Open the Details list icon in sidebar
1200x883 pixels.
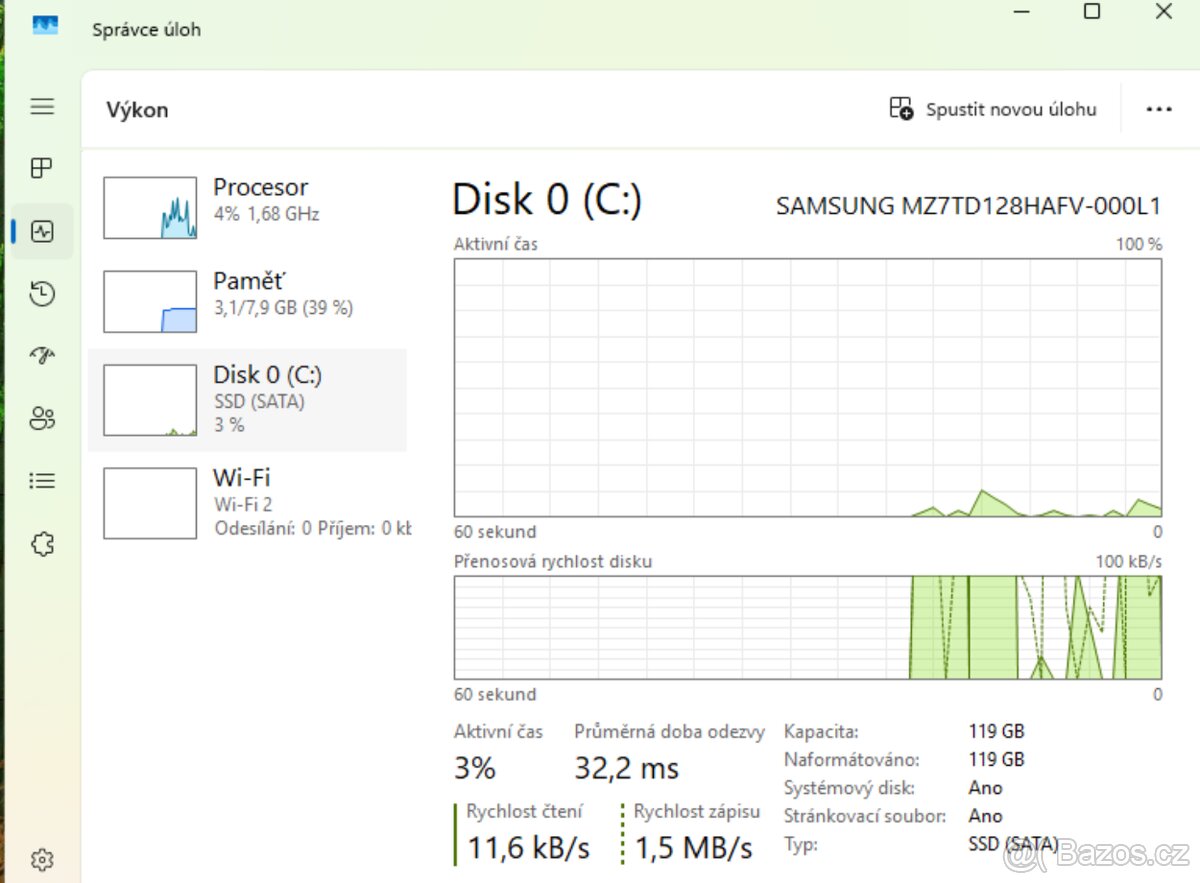click(41, 481)
